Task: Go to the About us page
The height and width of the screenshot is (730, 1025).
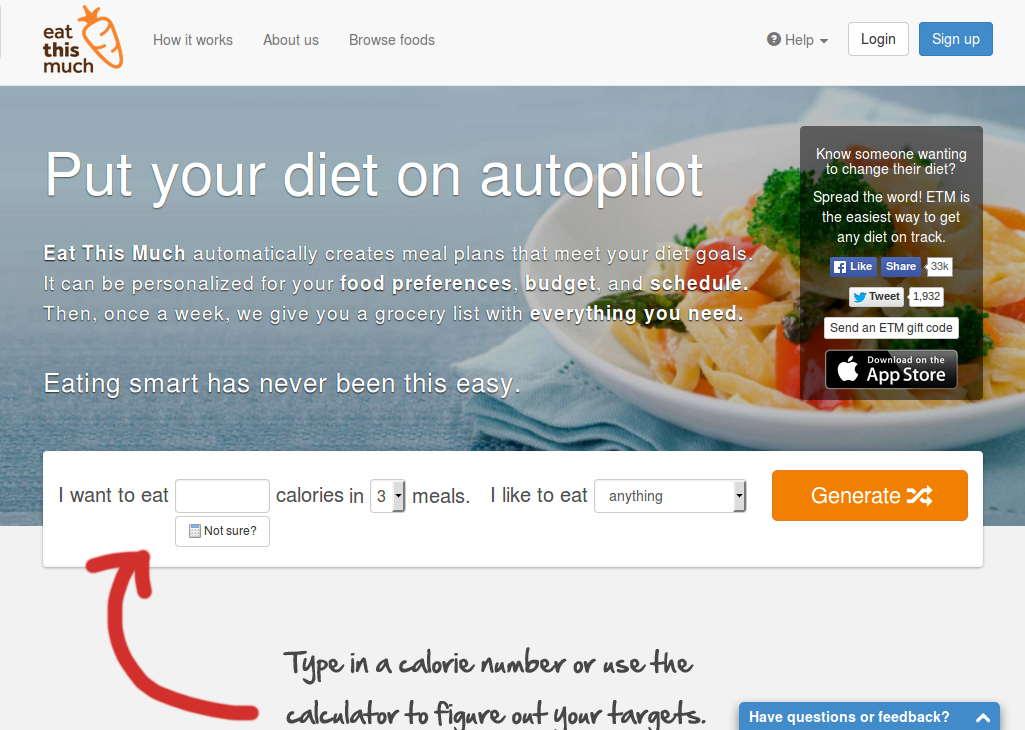Action: pos(291,40)
